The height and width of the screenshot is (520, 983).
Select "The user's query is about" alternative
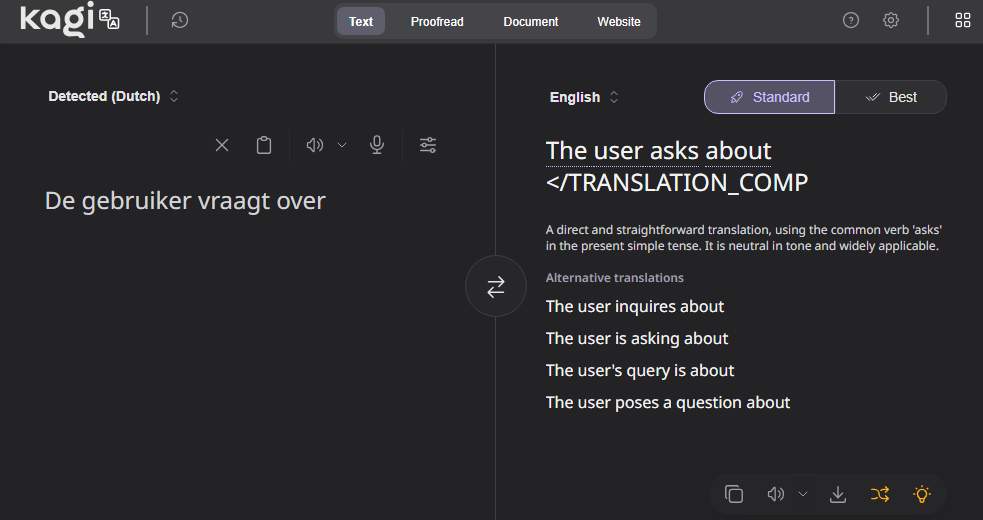tap(639, 370)
